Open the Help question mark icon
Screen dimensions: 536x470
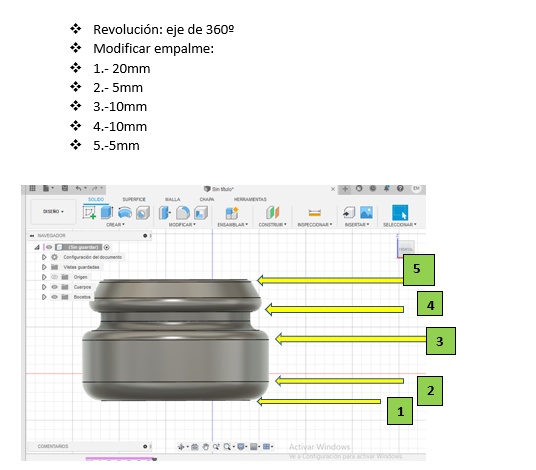[400, 188]
